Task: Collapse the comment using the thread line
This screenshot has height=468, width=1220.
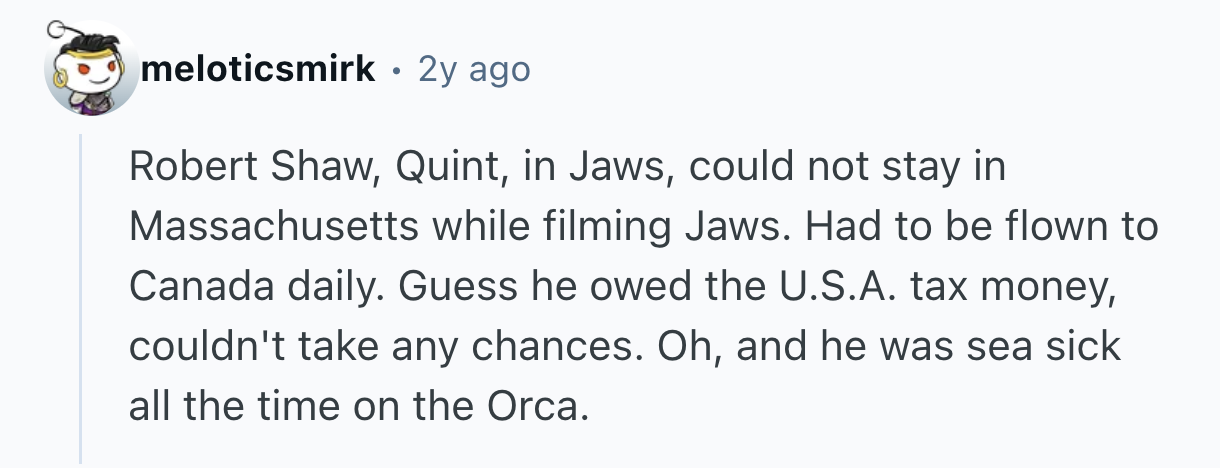Action: coord(82,300)
